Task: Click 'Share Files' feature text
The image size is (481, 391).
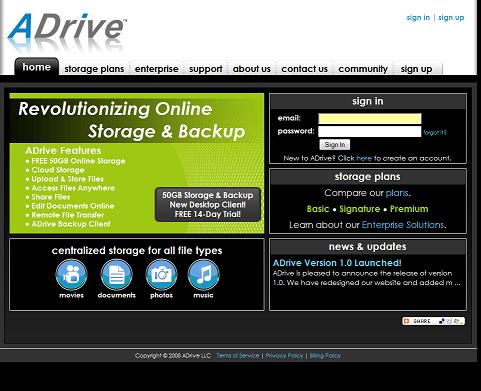Action: pos(51,197)
